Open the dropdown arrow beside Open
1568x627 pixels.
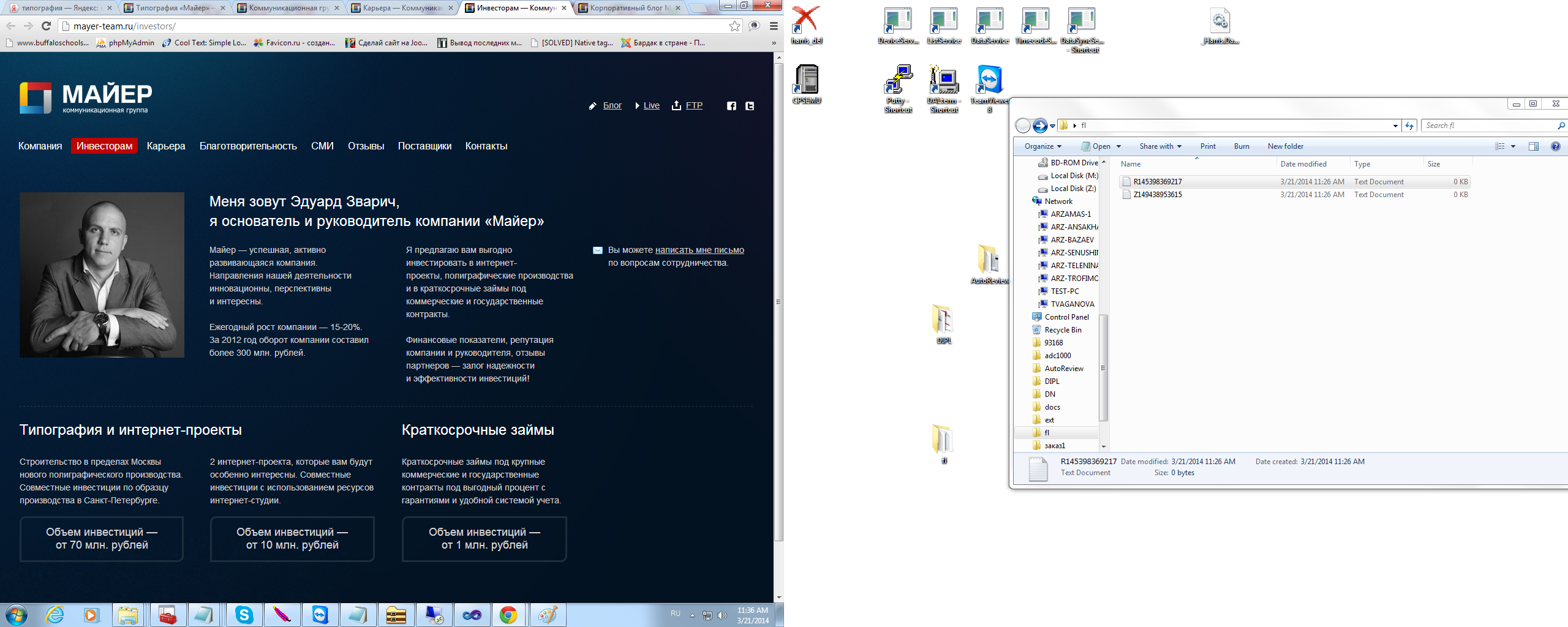pos(1118,146)
